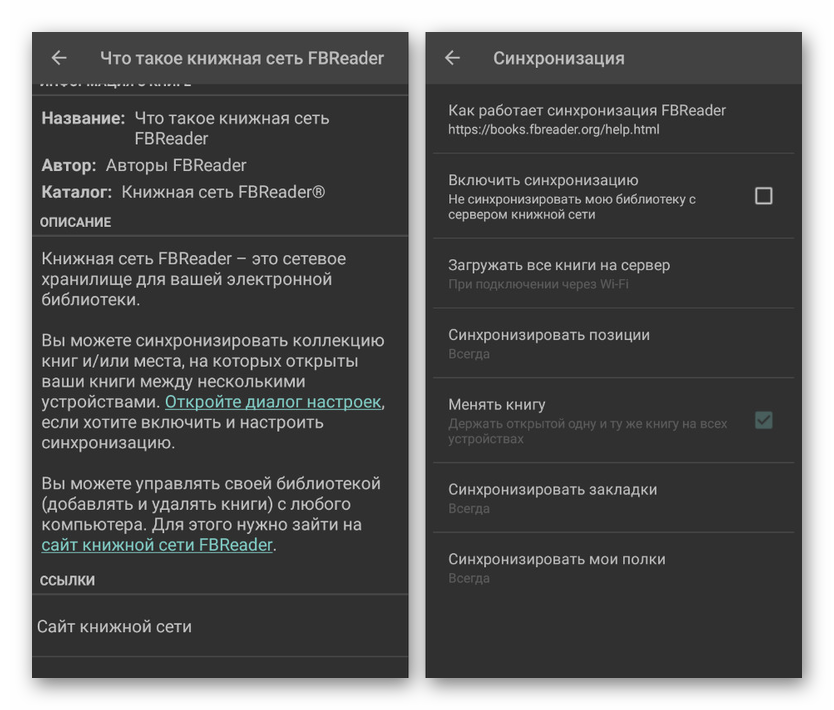The width and height of the screenshot is (834, 710).
Task: Open the Синхронизировать закладки setting
Action: [552, 497]
